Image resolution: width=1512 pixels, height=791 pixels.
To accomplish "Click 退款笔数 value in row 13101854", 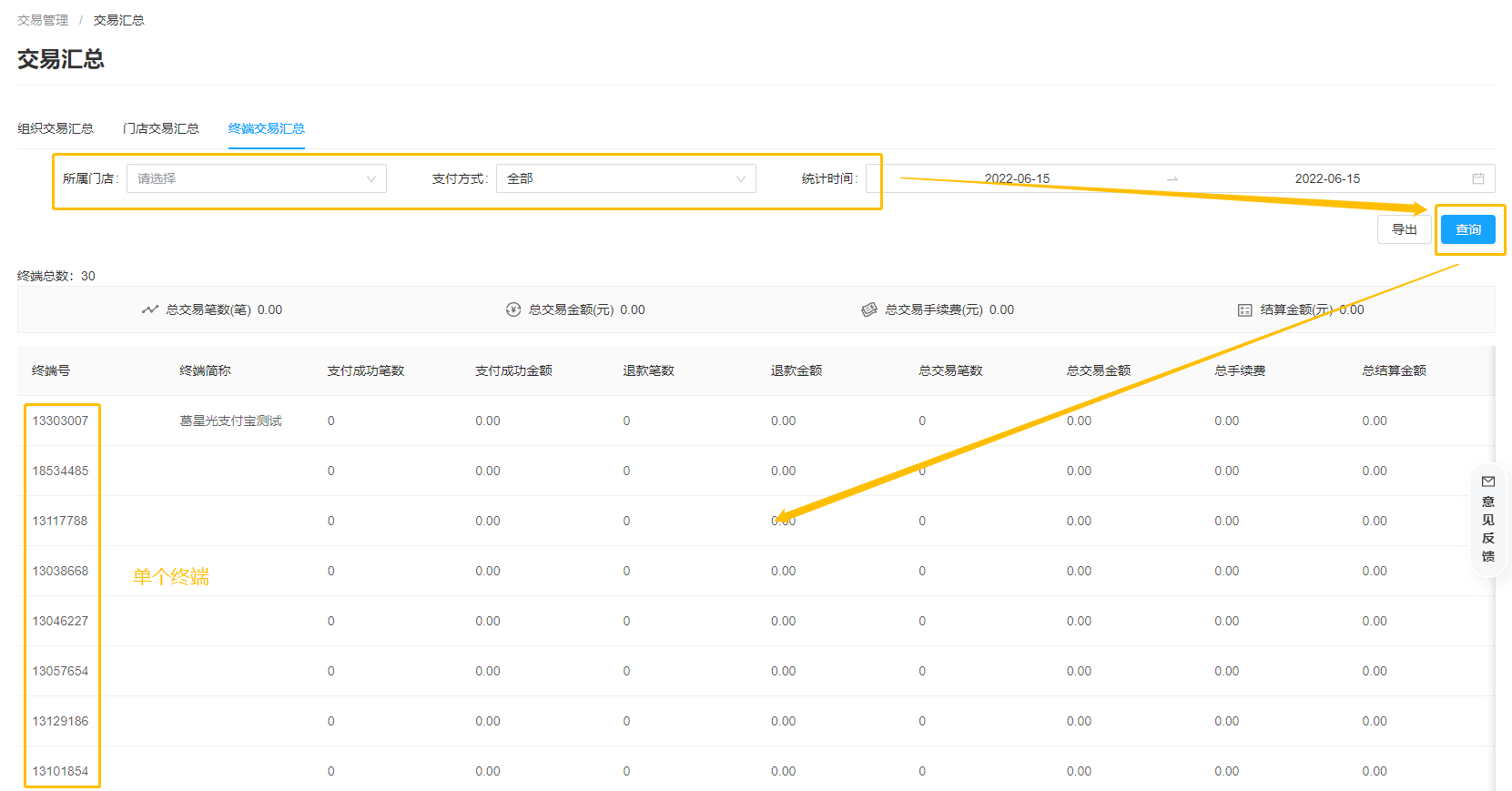I will click(x=626, y=771).
